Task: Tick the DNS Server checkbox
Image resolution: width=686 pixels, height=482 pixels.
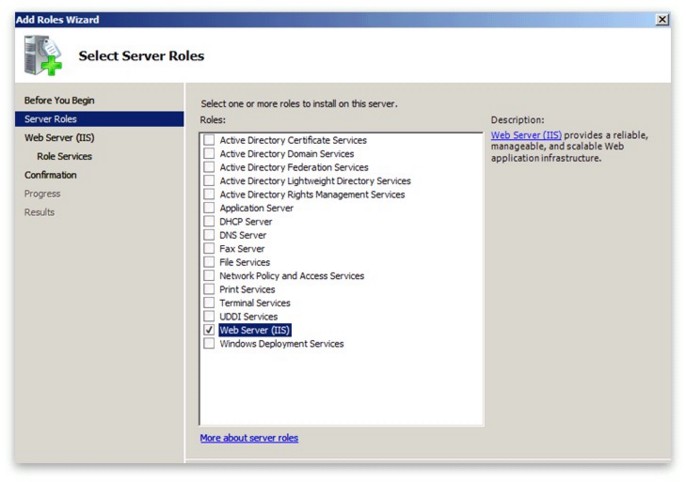Action: [209, 235]
